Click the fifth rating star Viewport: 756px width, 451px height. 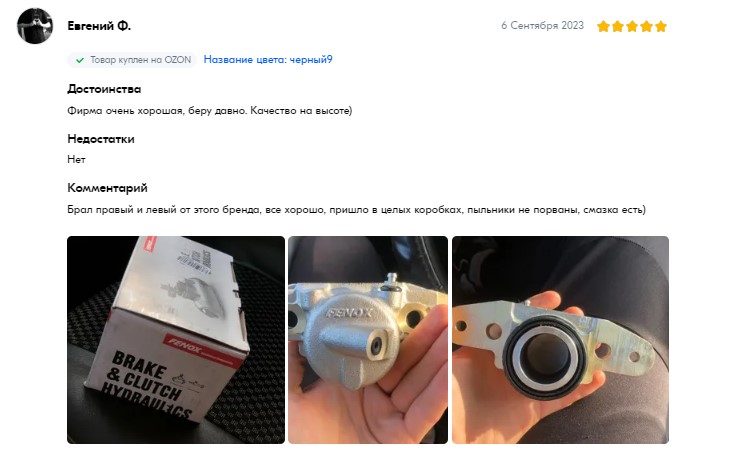click(661, 27)
